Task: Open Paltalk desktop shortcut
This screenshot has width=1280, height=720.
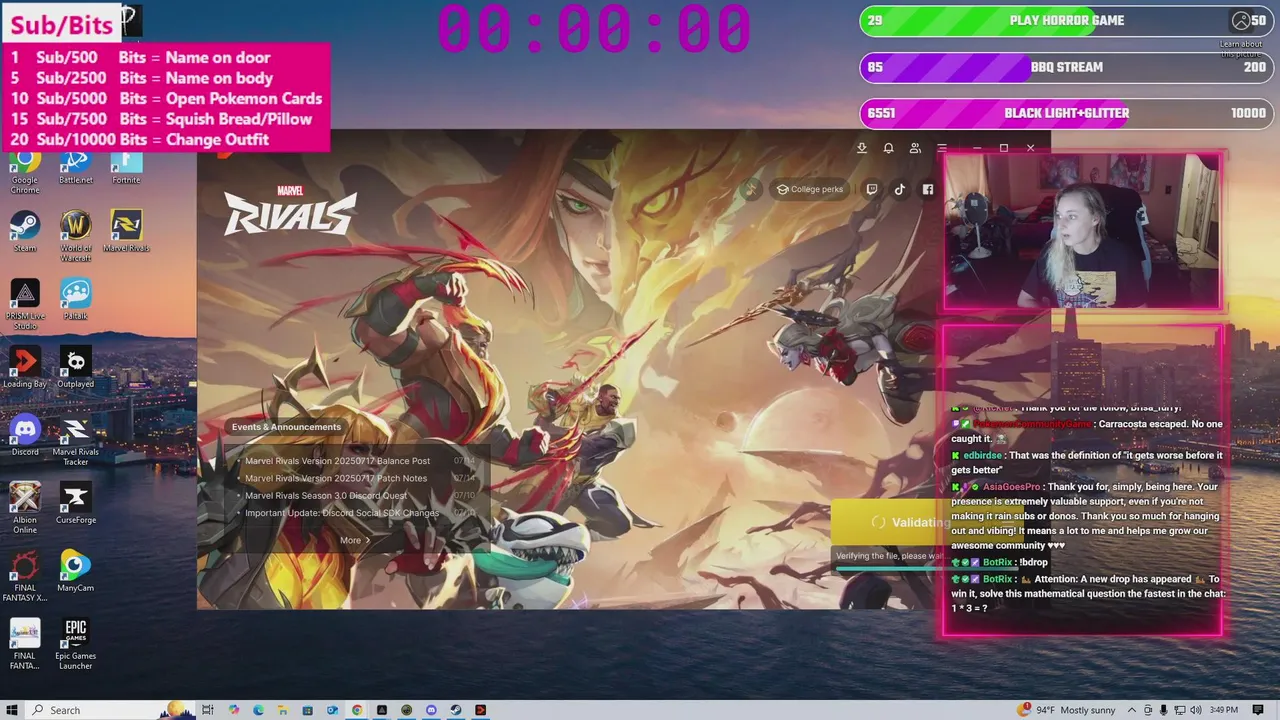Action: tap(76, 299)
